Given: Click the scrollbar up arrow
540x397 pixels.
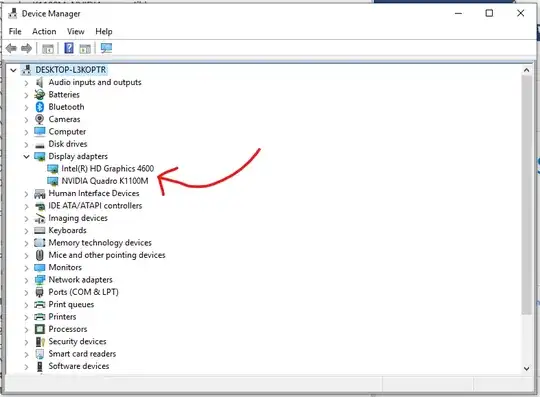Looking at the screenshot, I should pyautogui.click(x=527, y=70).
